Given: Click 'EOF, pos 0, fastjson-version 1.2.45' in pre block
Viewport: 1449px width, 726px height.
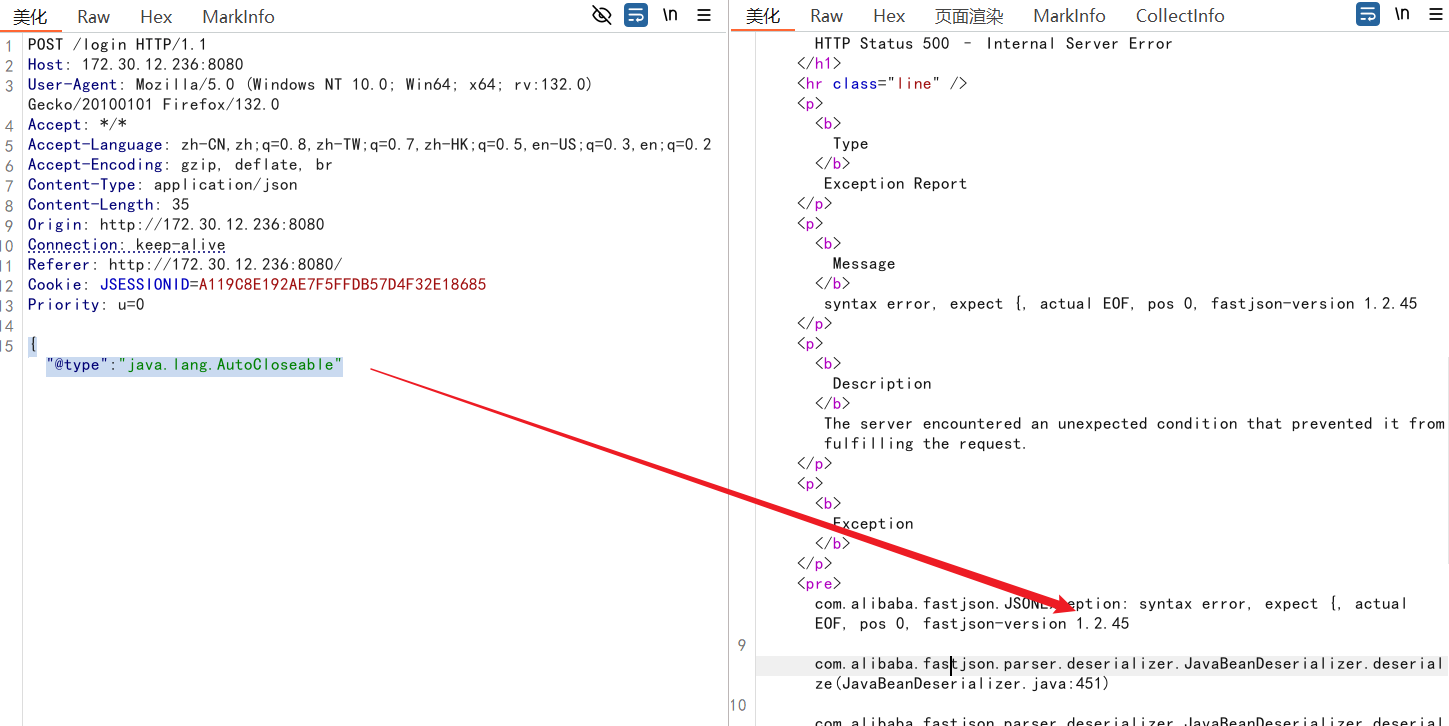Looking at the screenshot, I should [972, 623].
